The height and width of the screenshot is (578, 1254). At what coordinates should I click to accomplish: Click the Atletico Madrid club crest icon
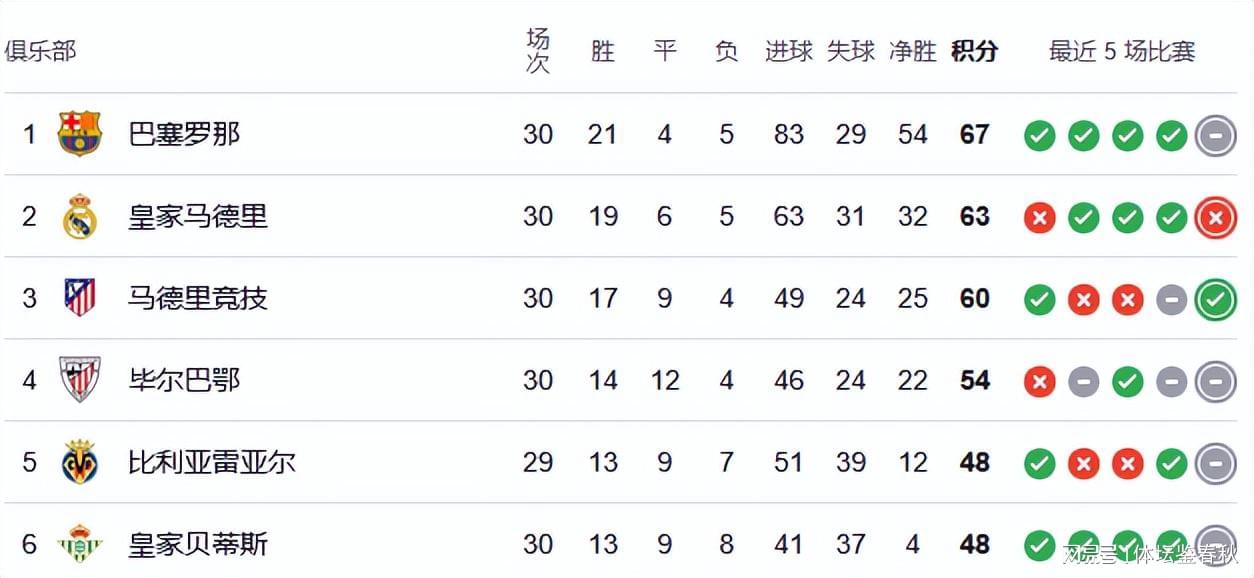coord(80,298)
